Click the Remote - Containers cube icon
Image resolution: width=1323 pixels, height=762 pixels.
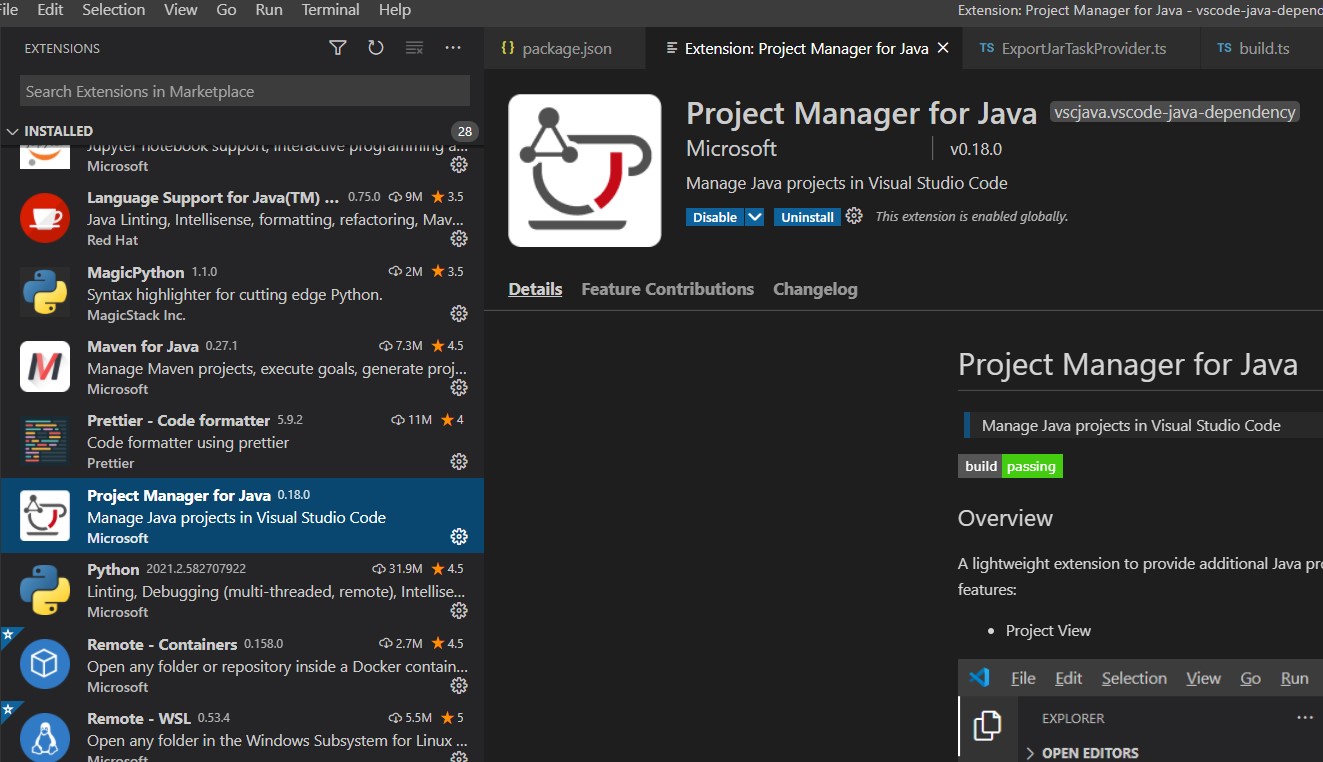point(45,664)
